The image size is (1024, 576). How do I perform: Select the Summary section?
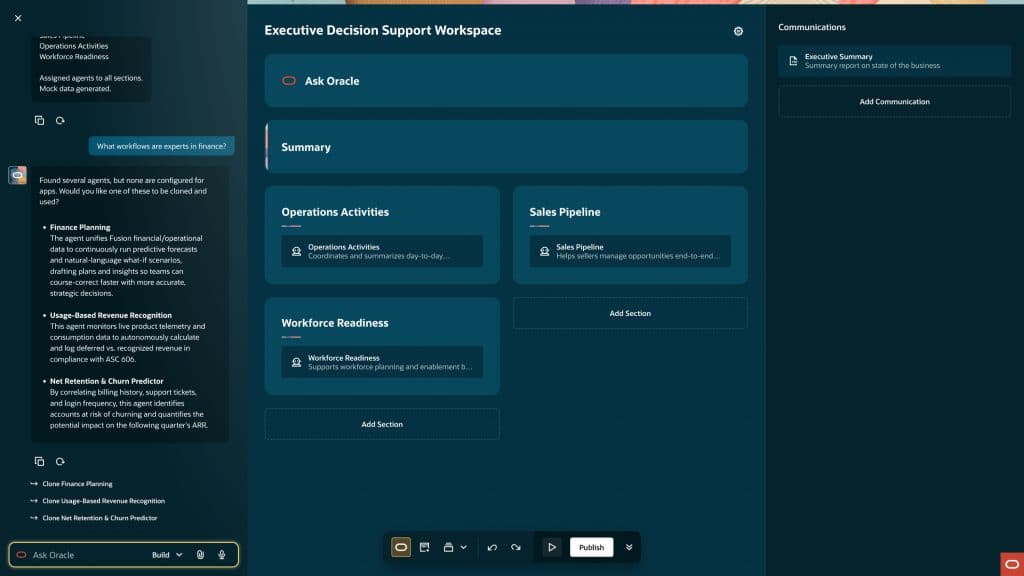(506, 147)
